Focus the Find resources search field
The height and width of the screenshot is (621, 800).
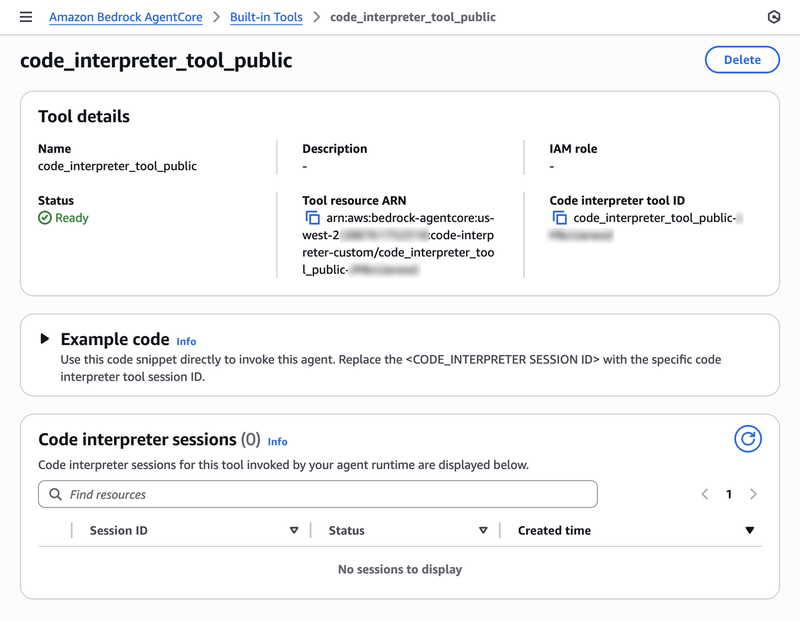pyautogui.click(x=318, y=494)
